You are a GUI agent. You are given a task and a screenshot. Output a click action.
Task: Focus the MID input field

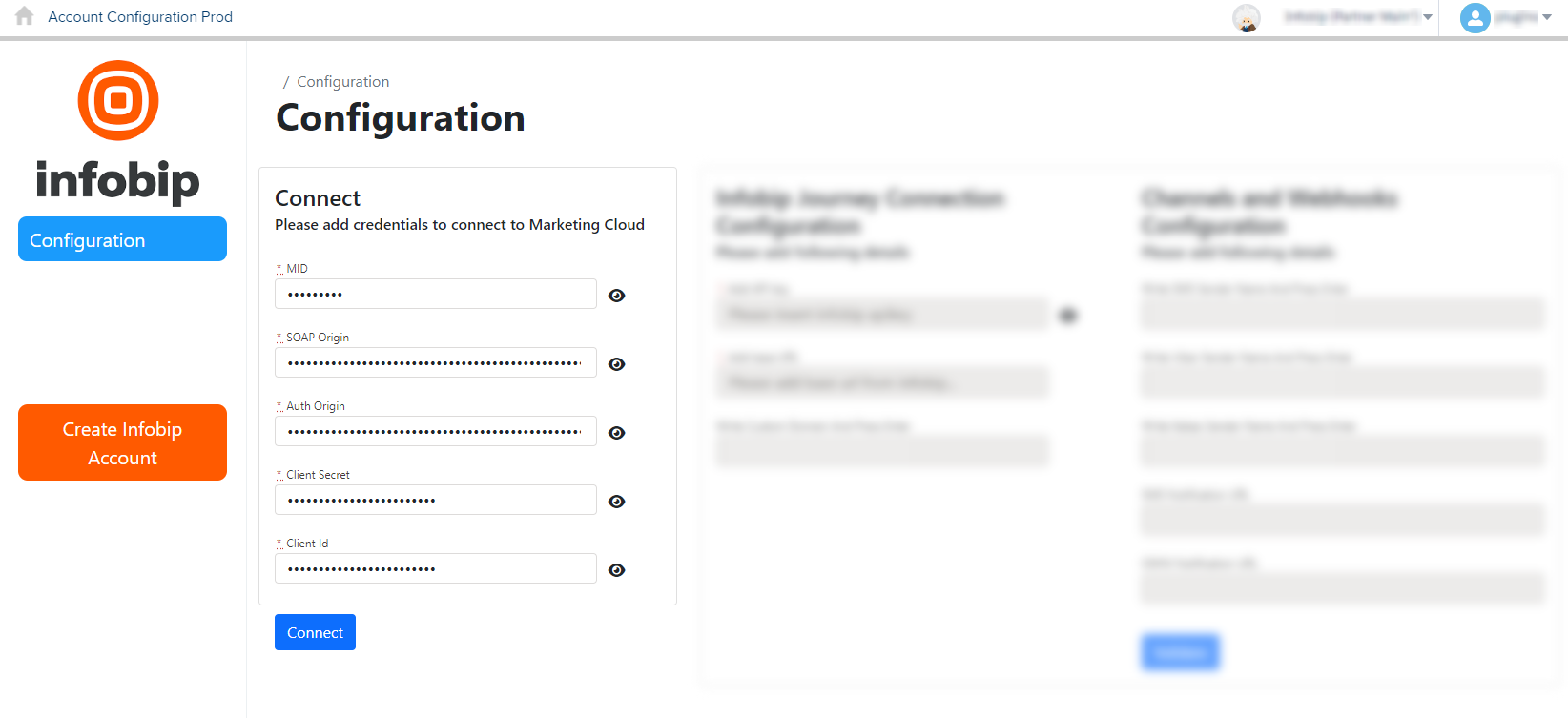pyautogui.click(x=435, y=294)
